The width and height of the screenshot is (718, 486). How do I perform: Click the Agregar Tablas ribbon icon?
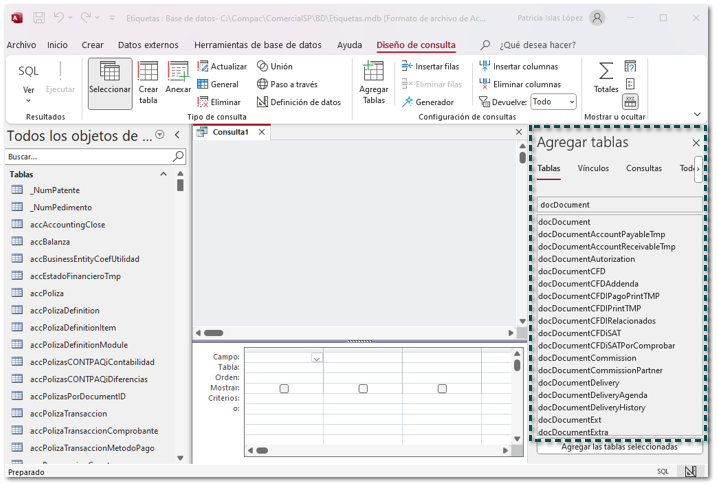click(374, 73)
